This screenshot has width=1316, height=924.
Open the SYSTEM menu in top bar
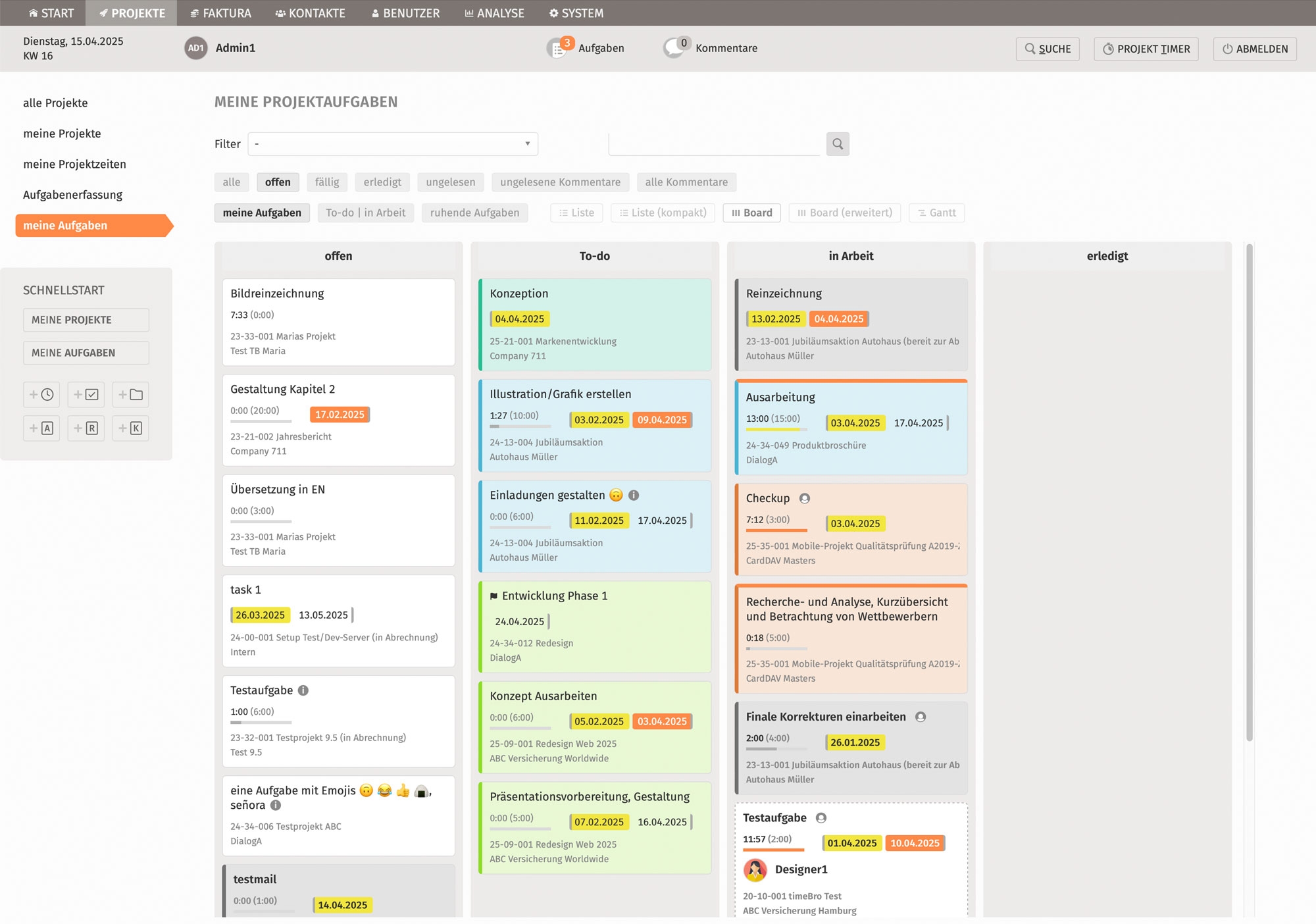[576, 13]
